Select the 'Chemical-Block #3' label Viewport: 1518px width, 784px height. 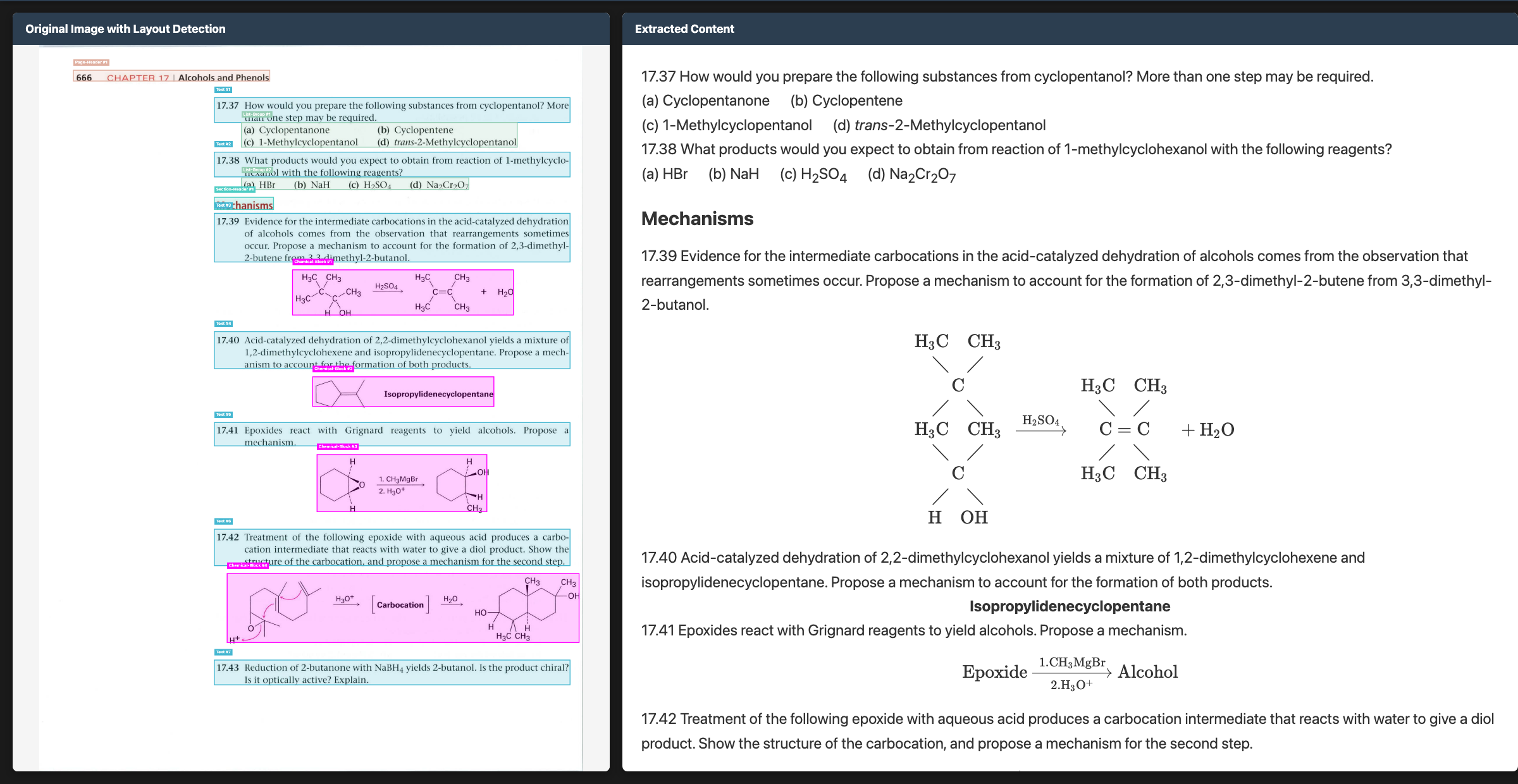click(338, 446)
